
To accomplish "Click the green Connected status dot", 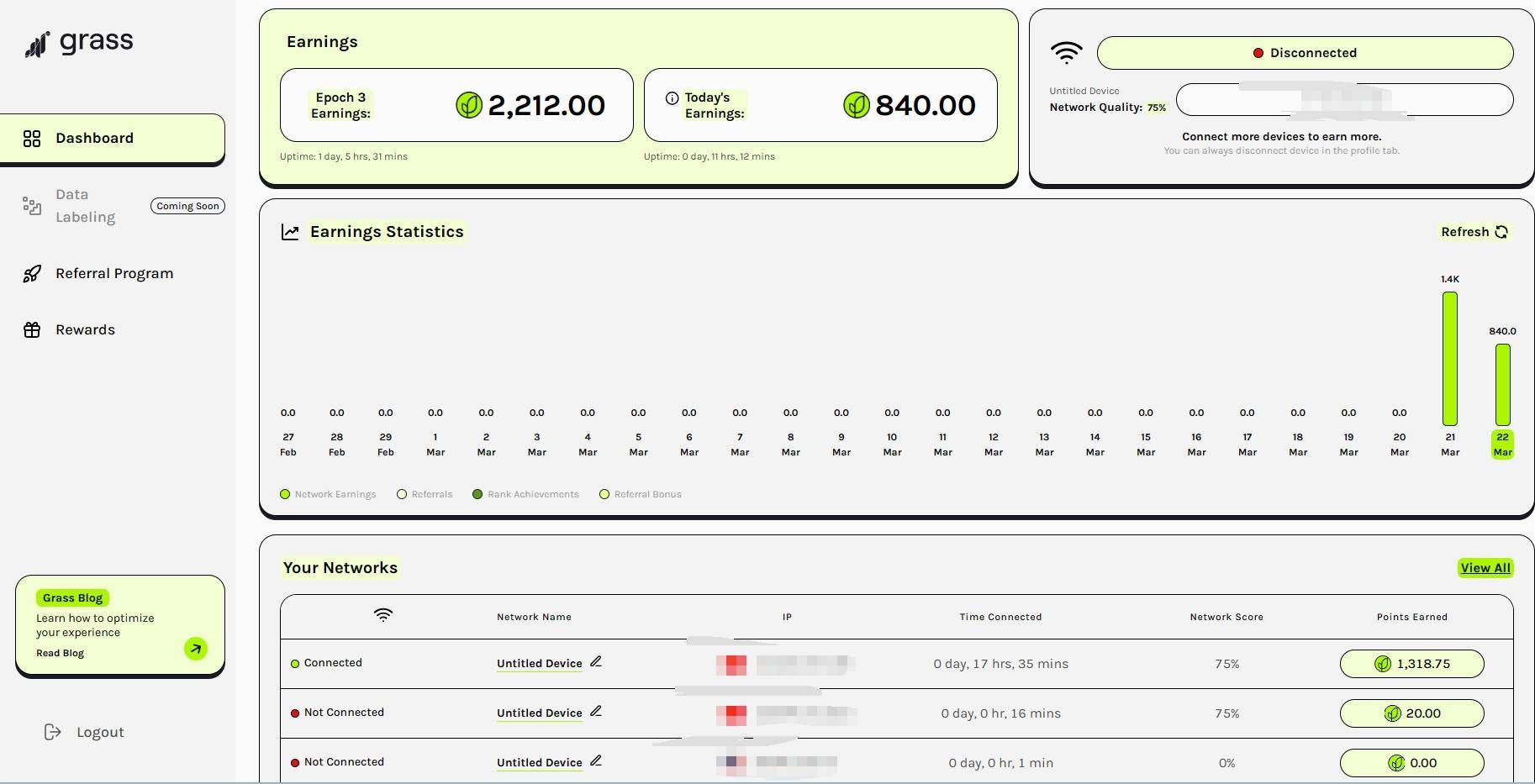I will 295,664.
